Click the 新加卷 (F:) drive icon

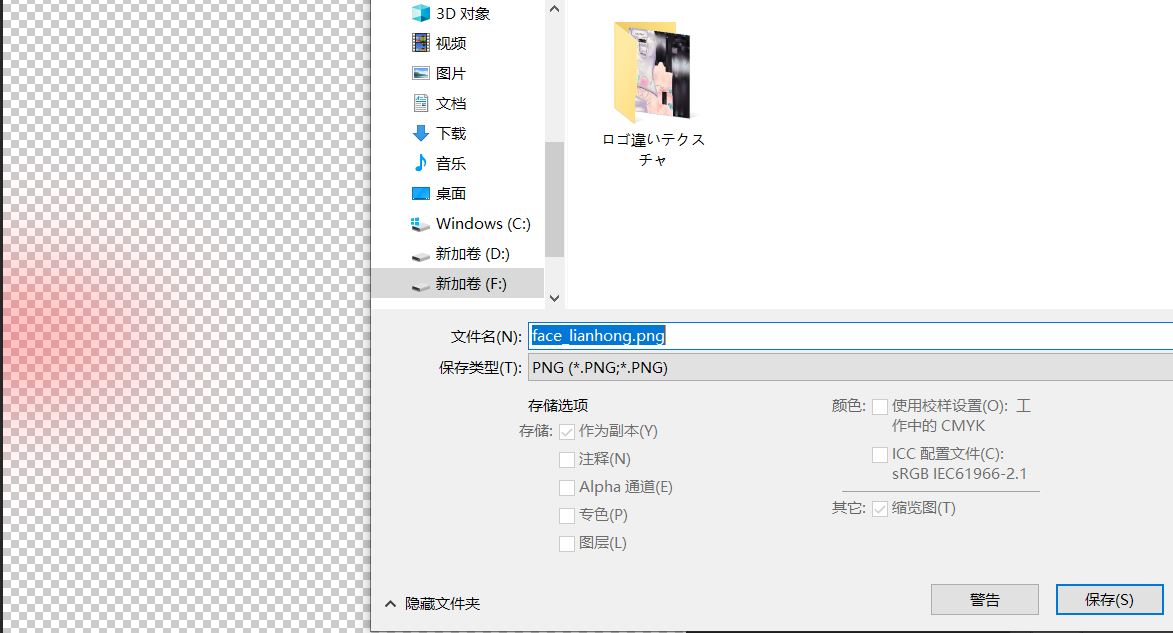420,286
